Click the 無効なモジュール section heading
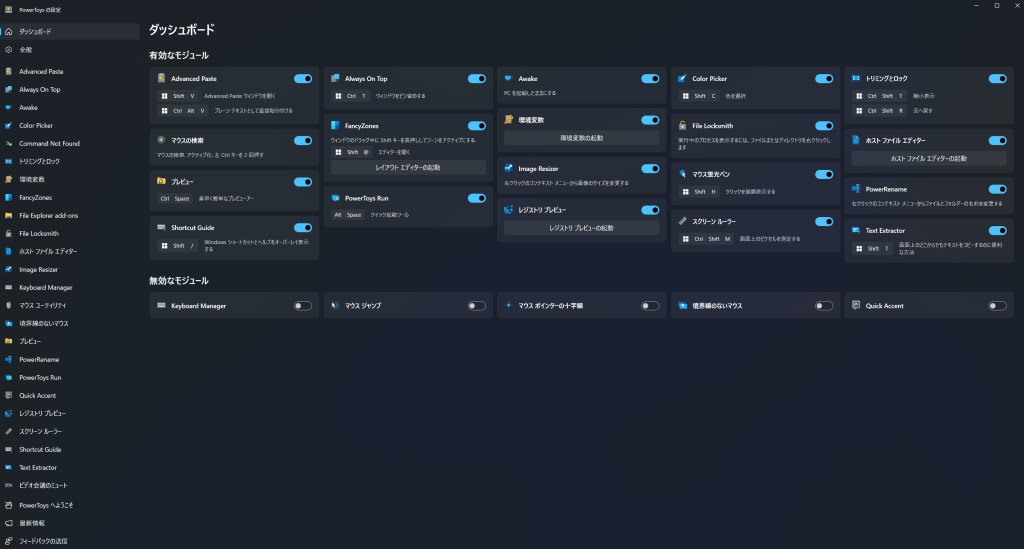The height and width of the screenshot is (549, 1024). pos(179,281)
